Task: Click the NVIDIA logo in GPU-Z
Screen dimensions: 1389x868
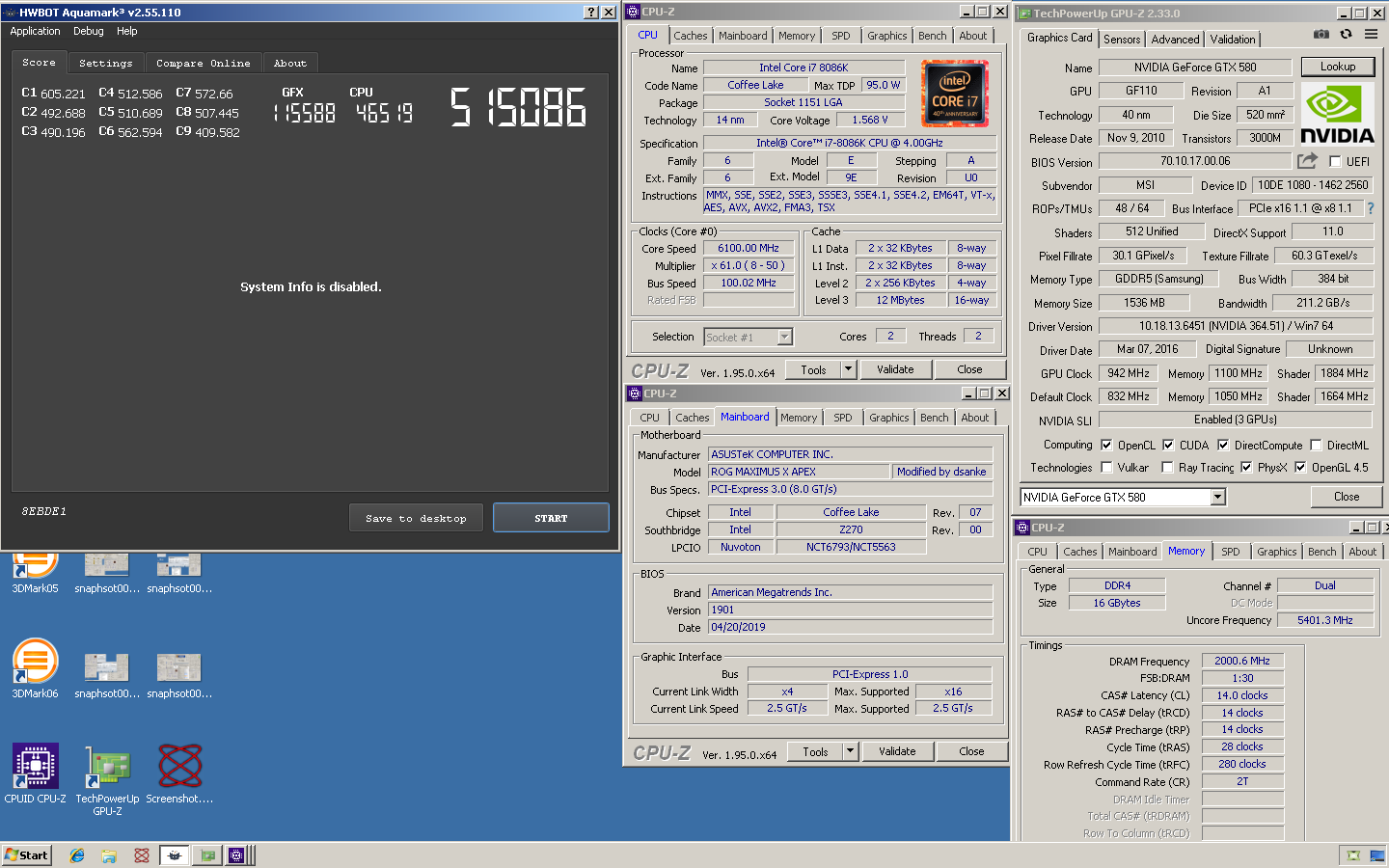Action: pos(1337,114)
